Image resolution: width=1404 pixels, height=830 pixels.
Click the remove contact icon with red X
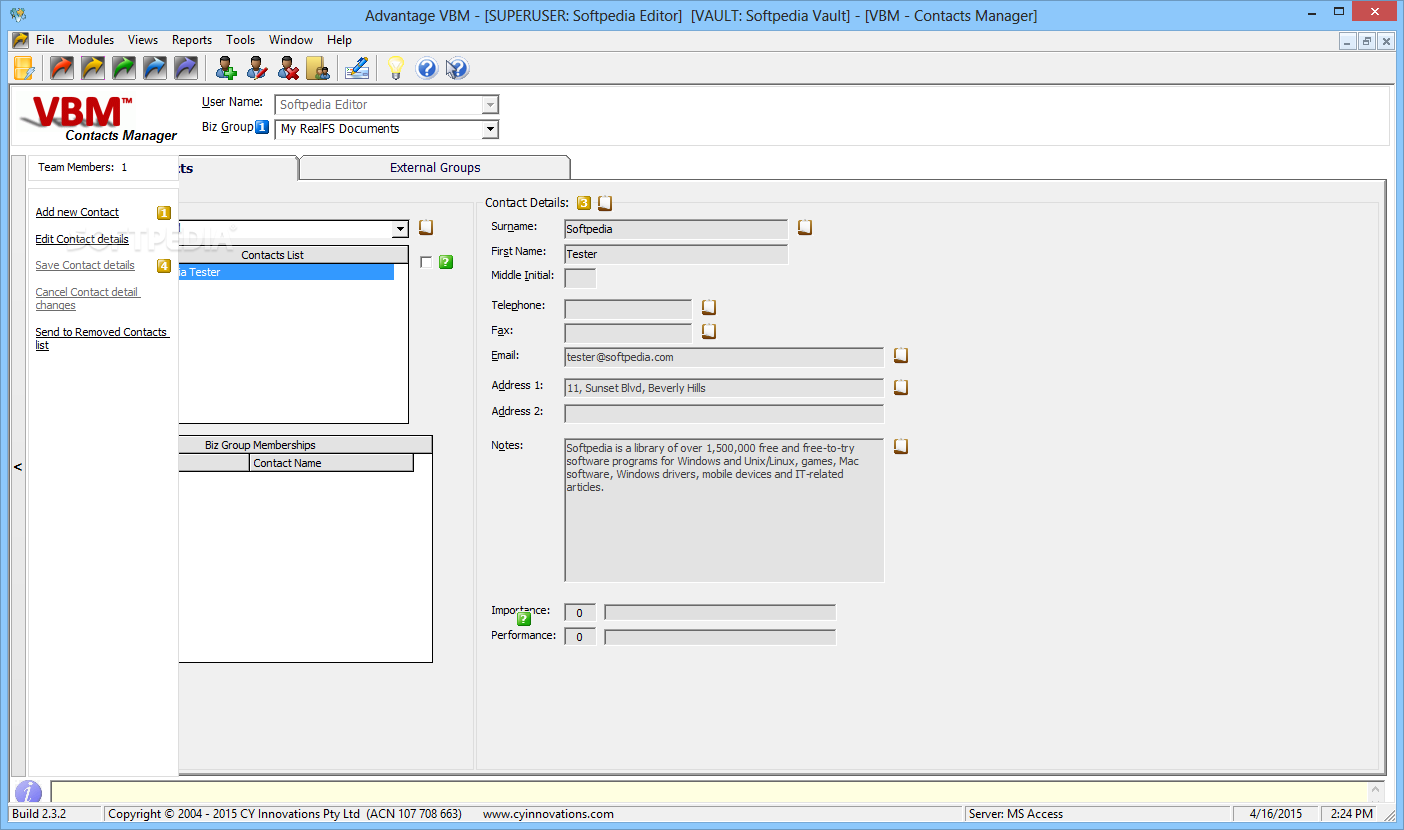click(288, 68)
